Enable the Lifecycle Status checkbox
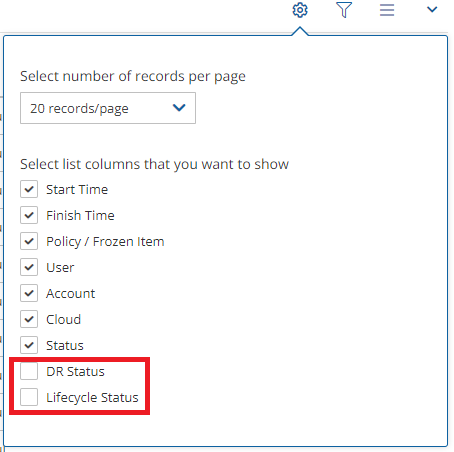454x452 pixels. [29, 397]
